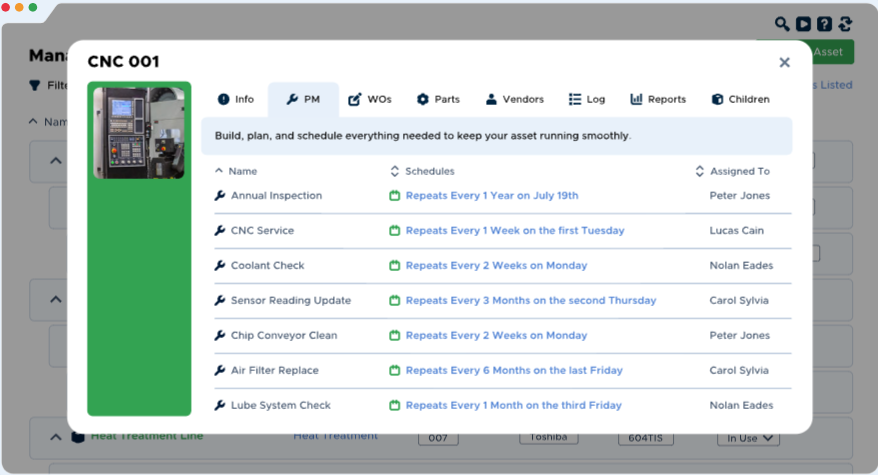Click the CNC 001 asset photo thumbnail
This screenshot has height=475, width=878.
pos(139,132)
